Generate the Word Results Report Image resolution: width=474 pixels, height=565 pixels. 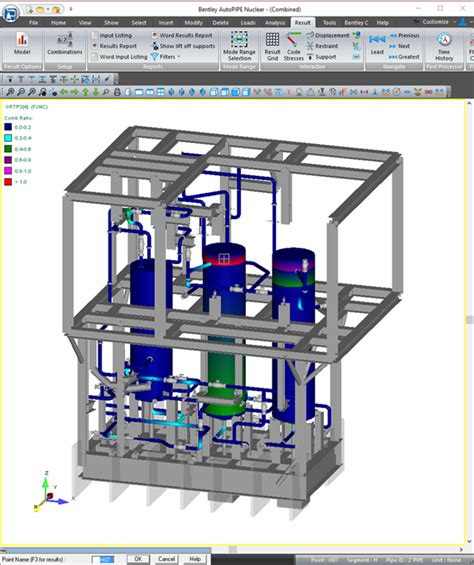(x=182, y=35)
